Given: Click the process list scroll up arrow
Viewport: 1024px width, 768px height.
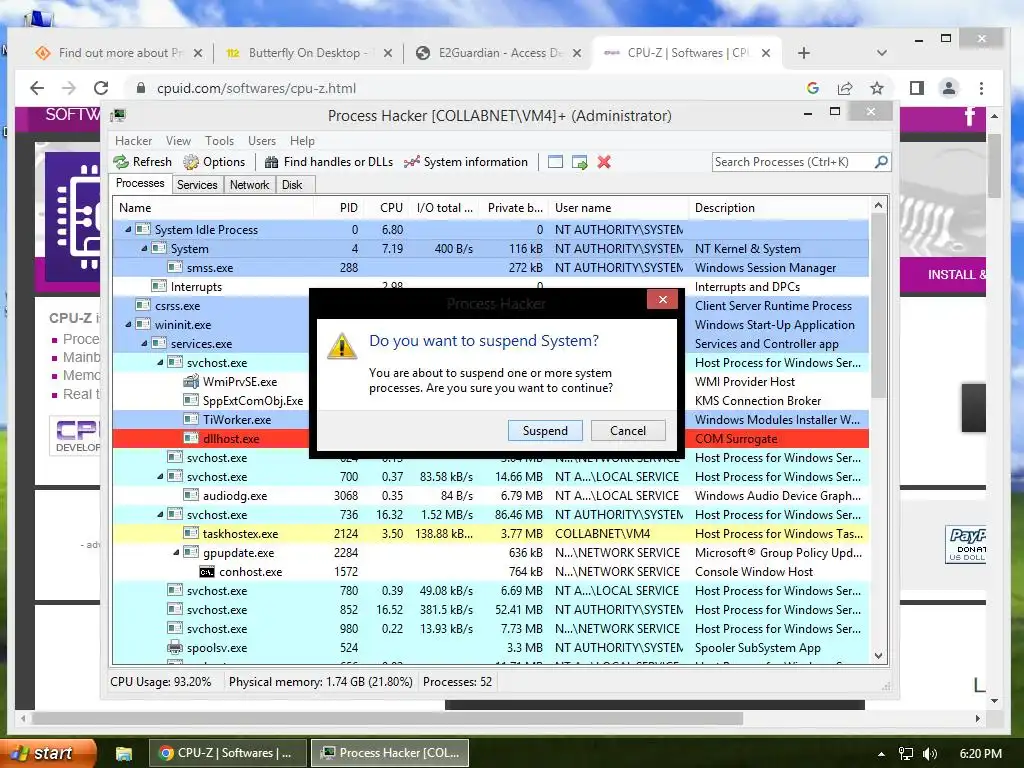Looking at the screenshot, I should pyautogui.click(x=878, y=206).
